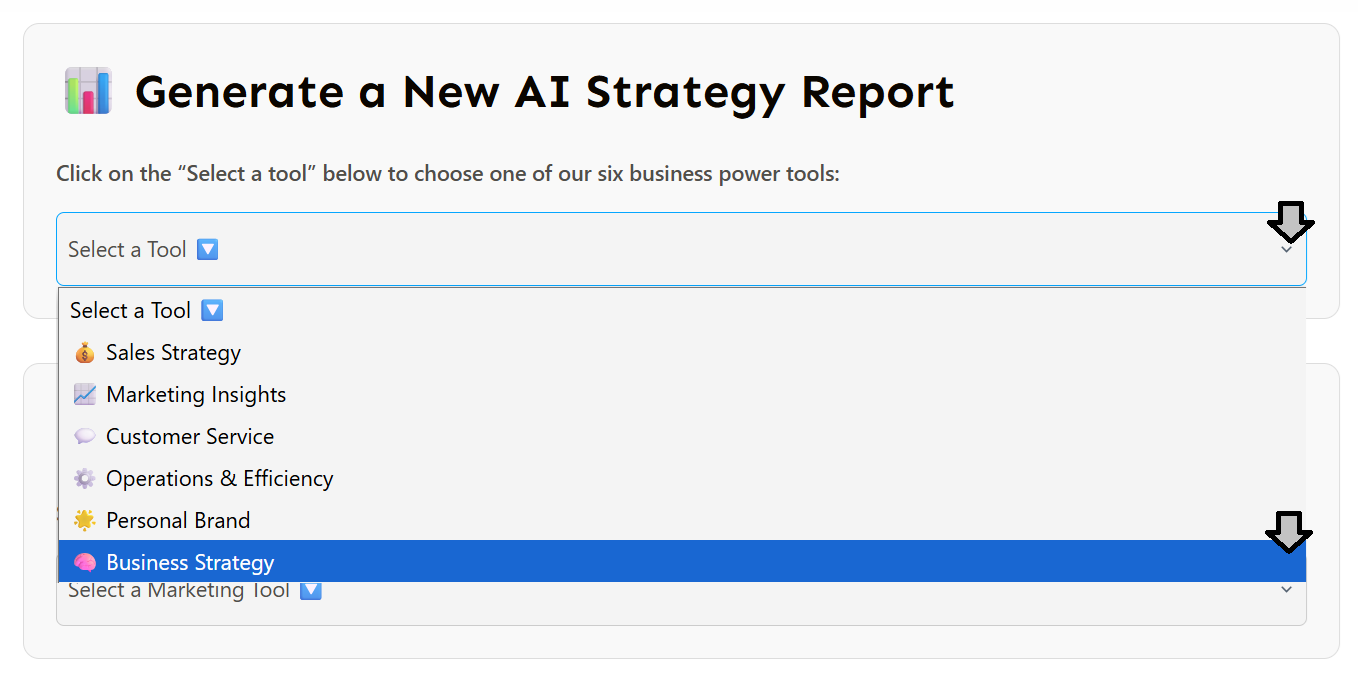Click the bar chart icon beside the heading

click(x=88, y=91)
